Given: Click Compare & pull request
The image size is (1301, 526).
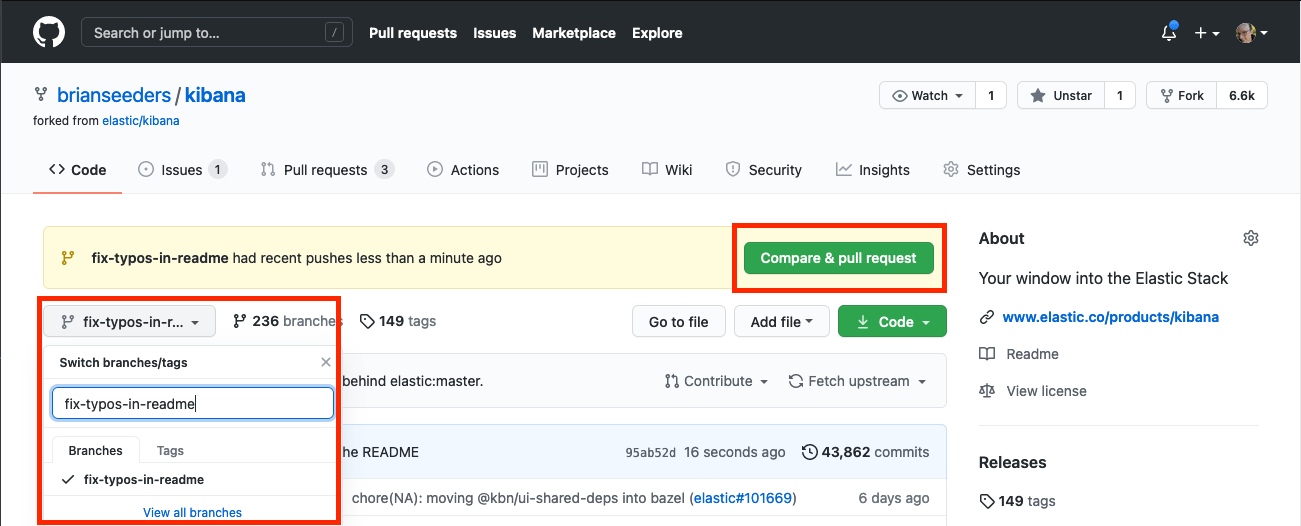Looking at the screenshot, I should [838, 258].
